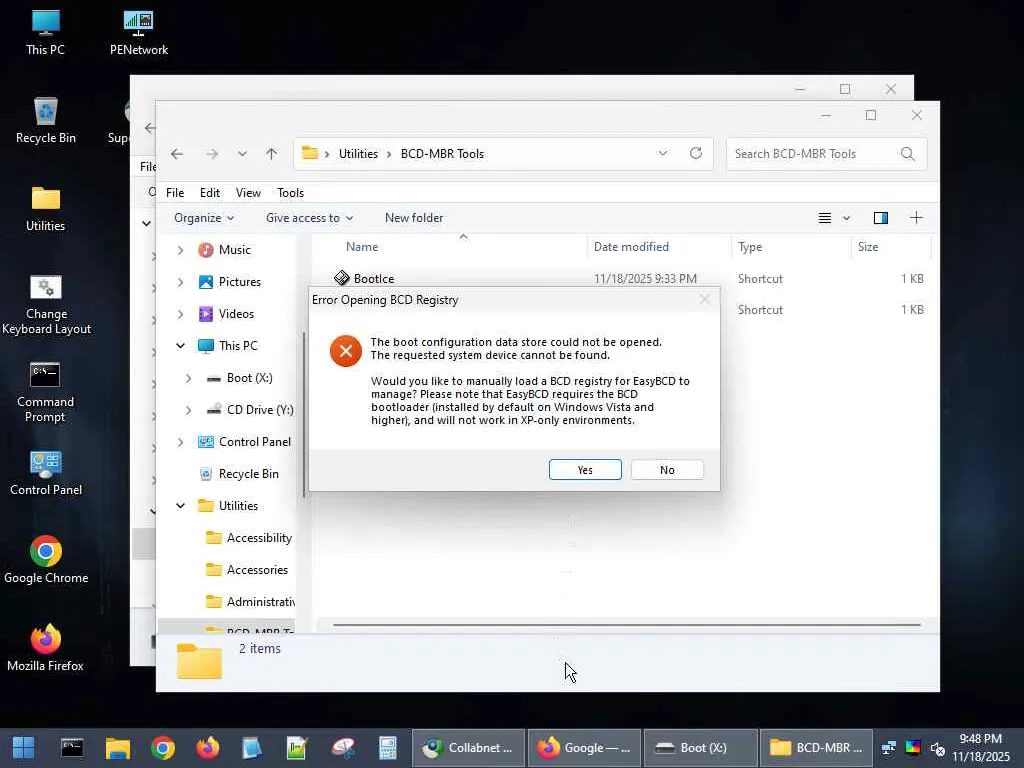Expand CD Drive (Y:) node

tap(188, 410)
